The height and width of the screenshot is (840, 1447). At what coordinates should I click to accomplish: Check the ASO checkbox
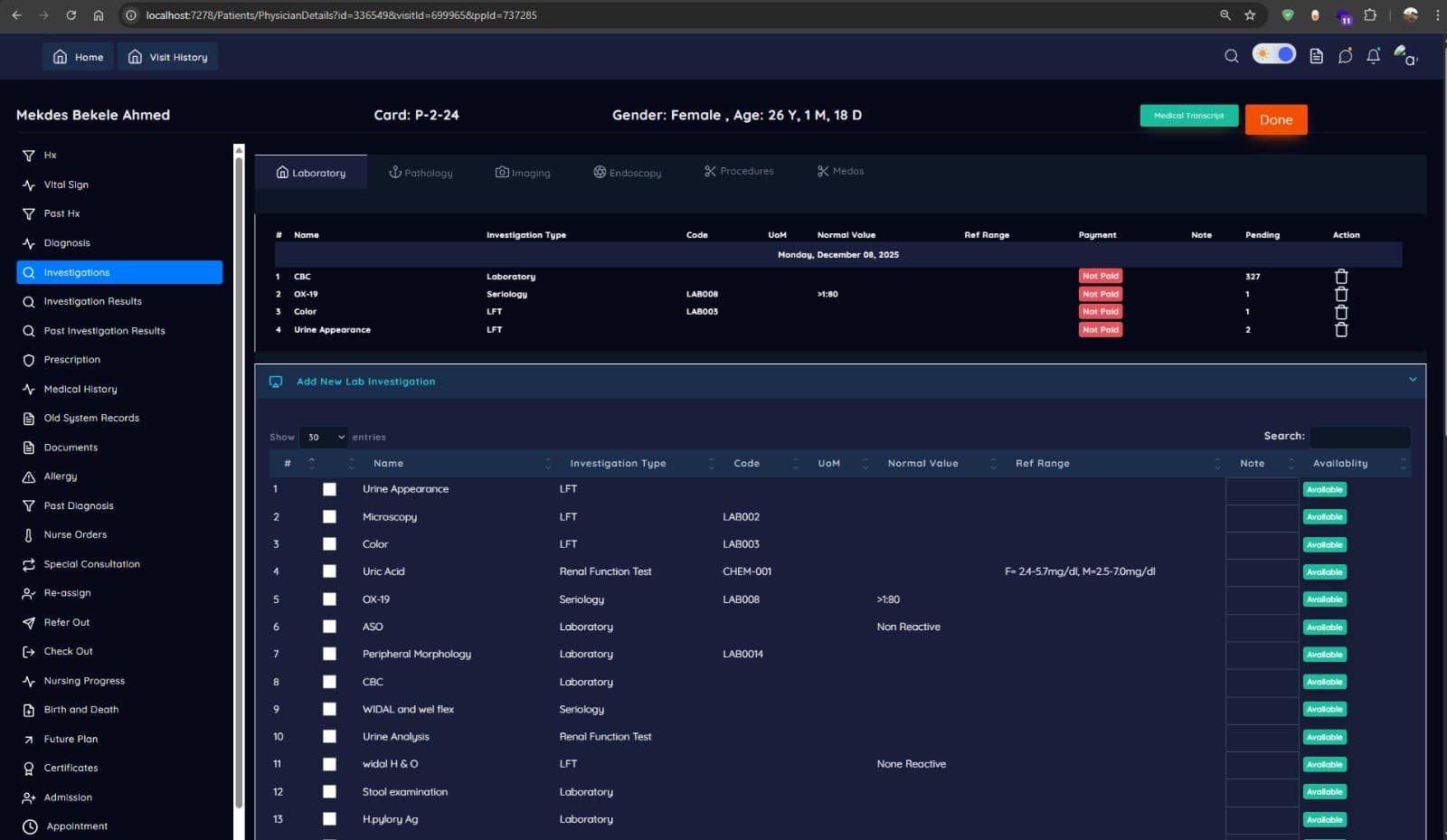329,627
